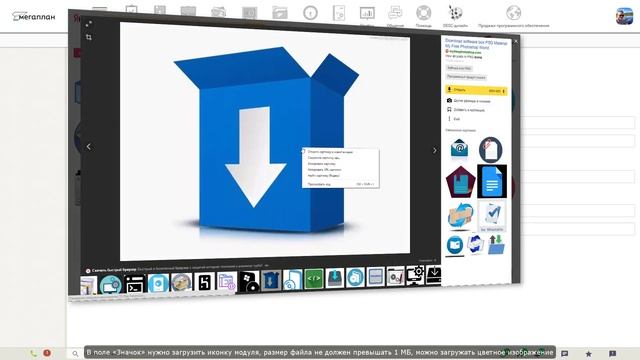Image resolution: width=640 pixels, height=360 pixels.
Task: Select the black download tray thumbnail
Action: click(433, 274)
